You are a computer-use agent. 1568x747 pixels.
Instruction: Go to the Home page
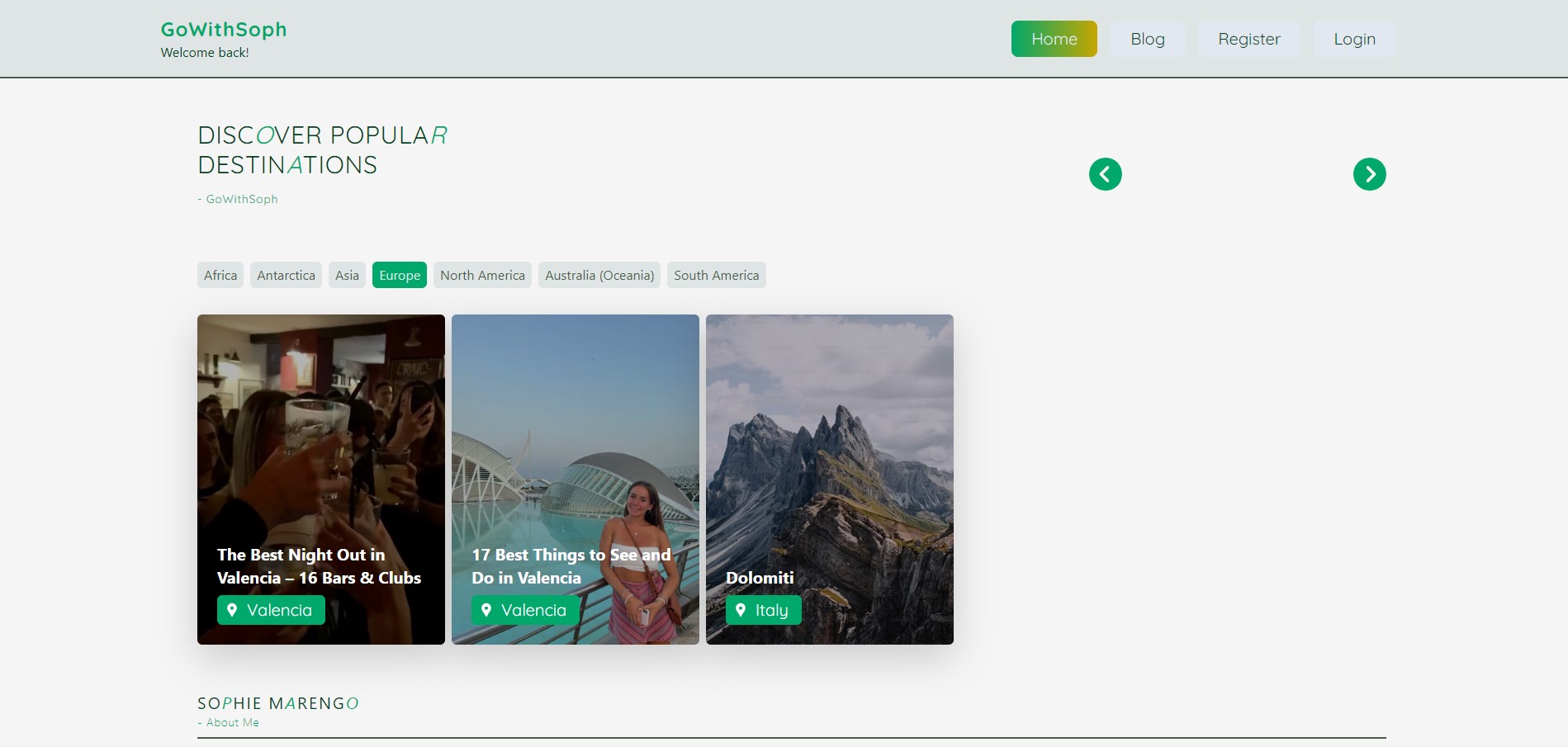[1054, 39]
